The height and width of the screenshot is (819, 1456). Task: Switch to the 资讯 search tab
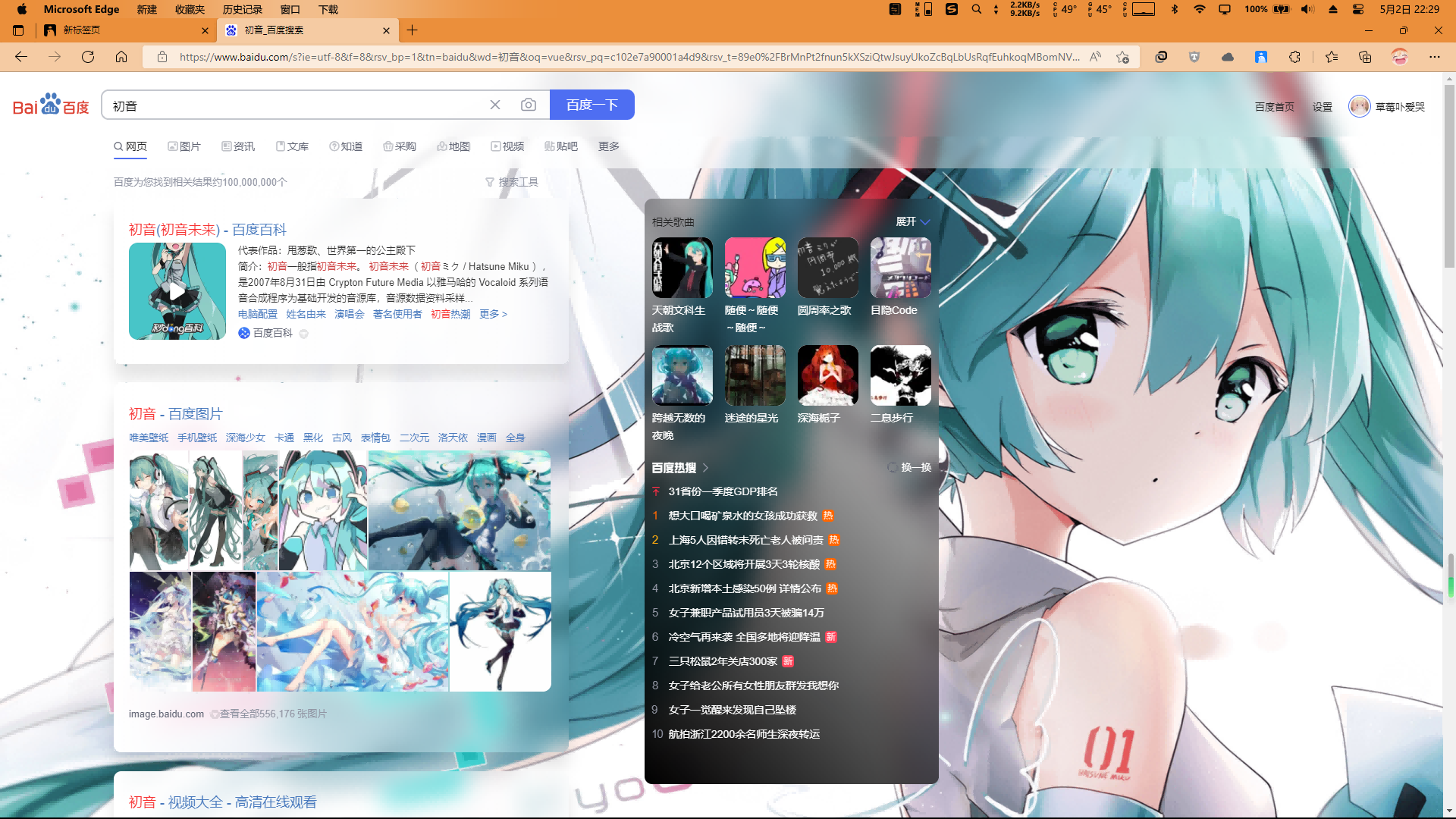pyautogui.click(x=238, y=146)
